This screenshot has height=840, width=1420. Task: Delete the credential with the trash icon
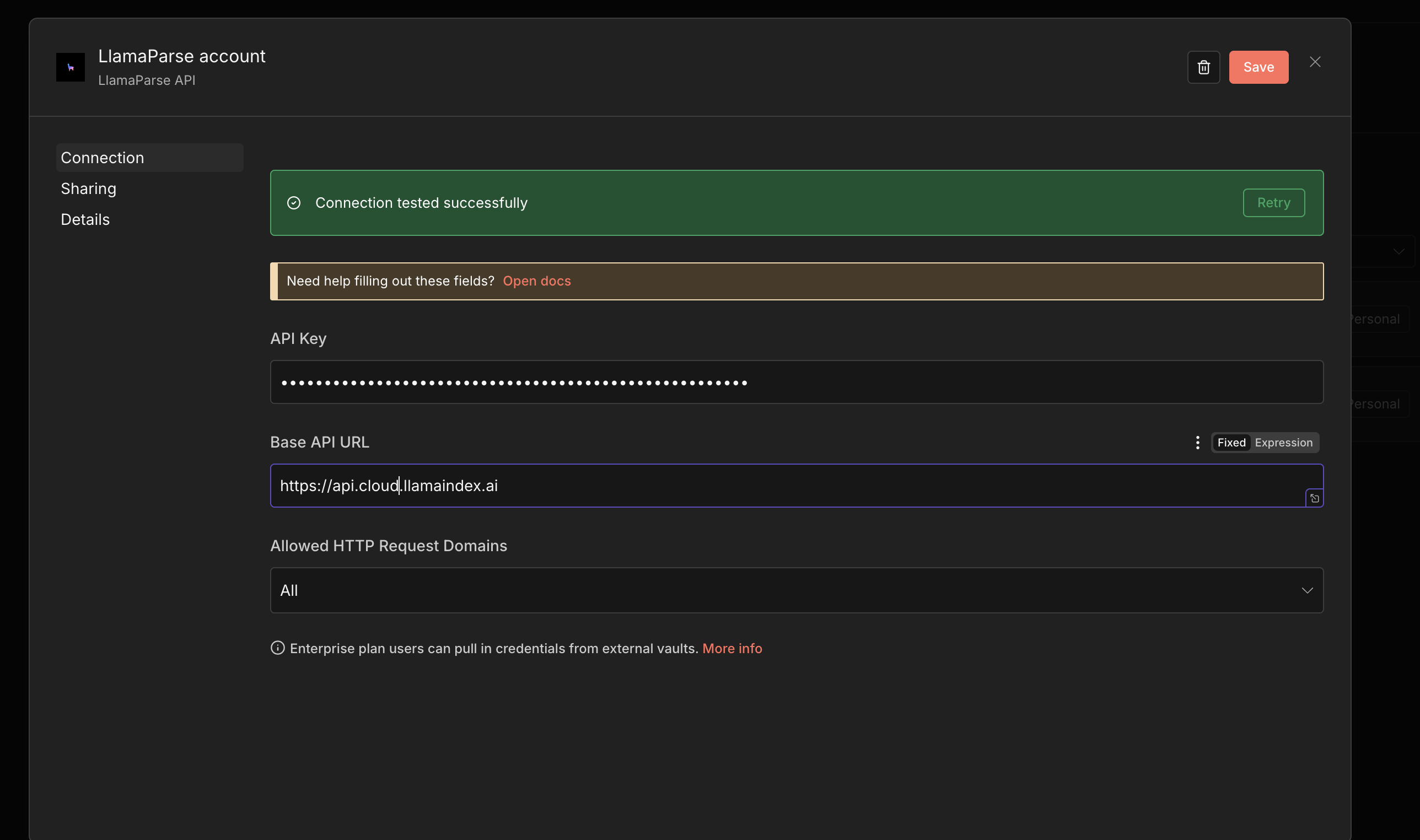[1203, 67]
